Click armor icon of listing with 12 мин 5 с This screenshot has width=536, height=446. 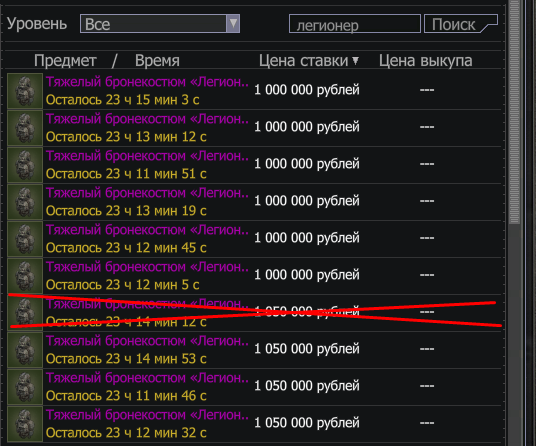click(25, 276)
